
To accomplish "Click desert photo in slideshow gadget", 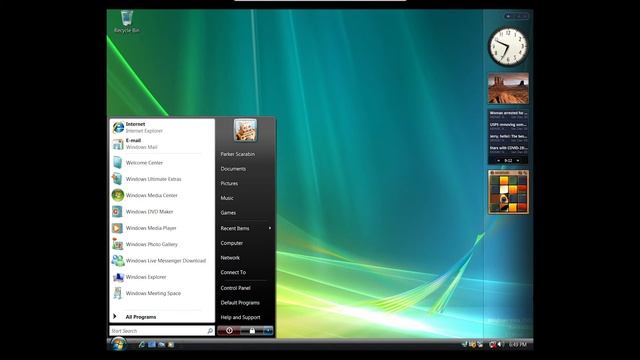I will 508,88.
